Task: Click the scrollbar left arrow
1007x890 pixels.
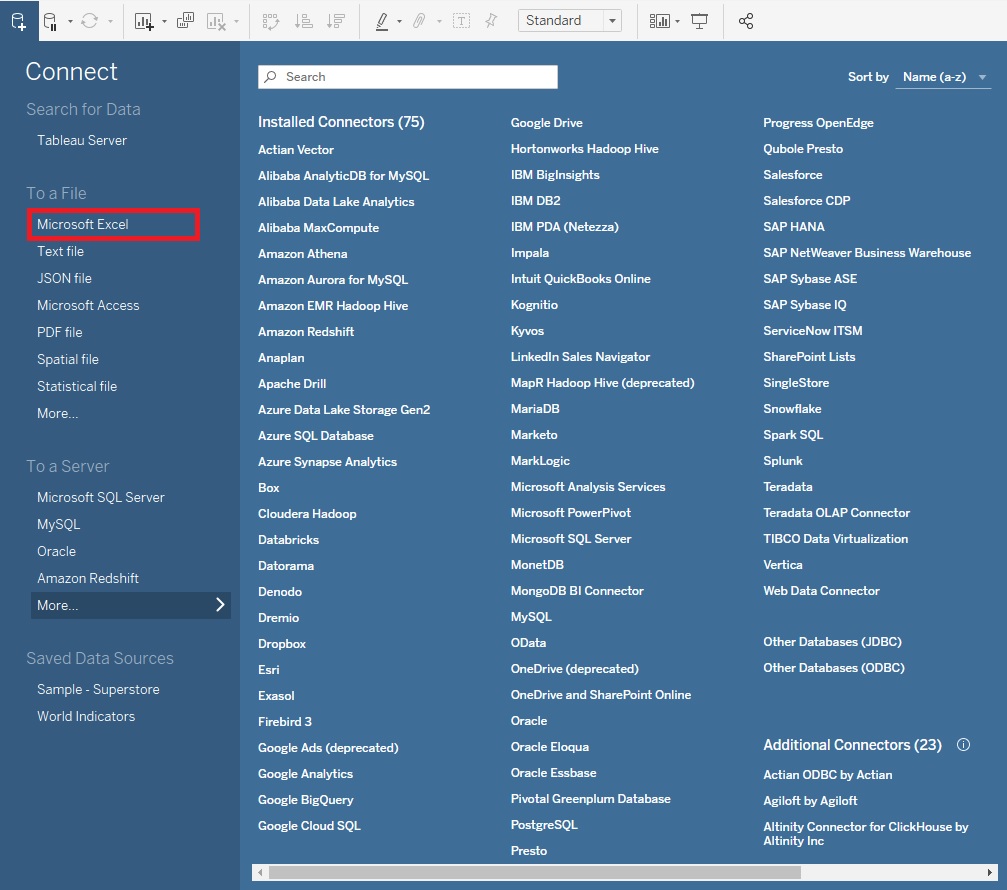Action: (x=259, y=872)
